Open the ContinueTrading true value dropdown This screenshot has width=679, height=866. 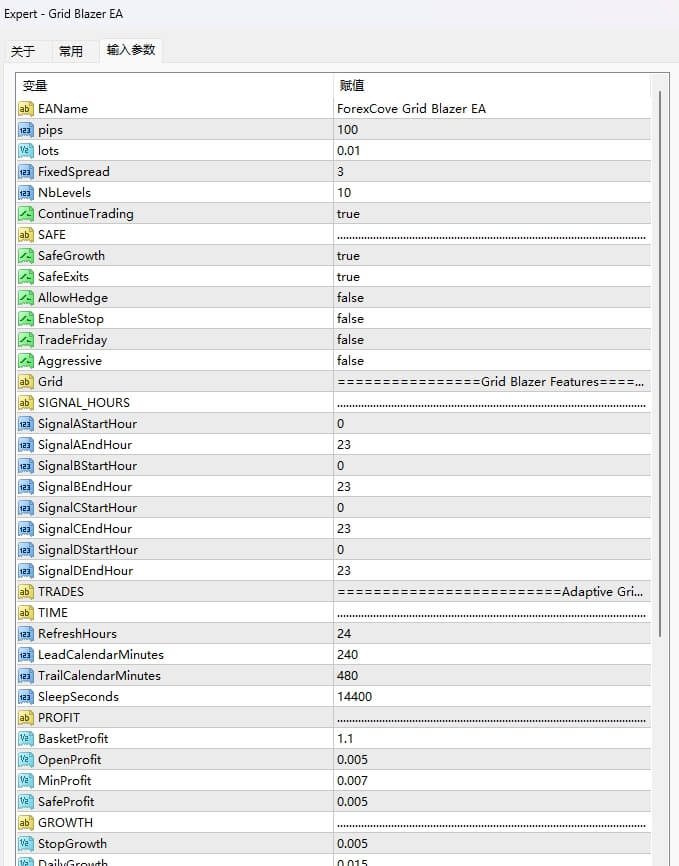(490, 214)
